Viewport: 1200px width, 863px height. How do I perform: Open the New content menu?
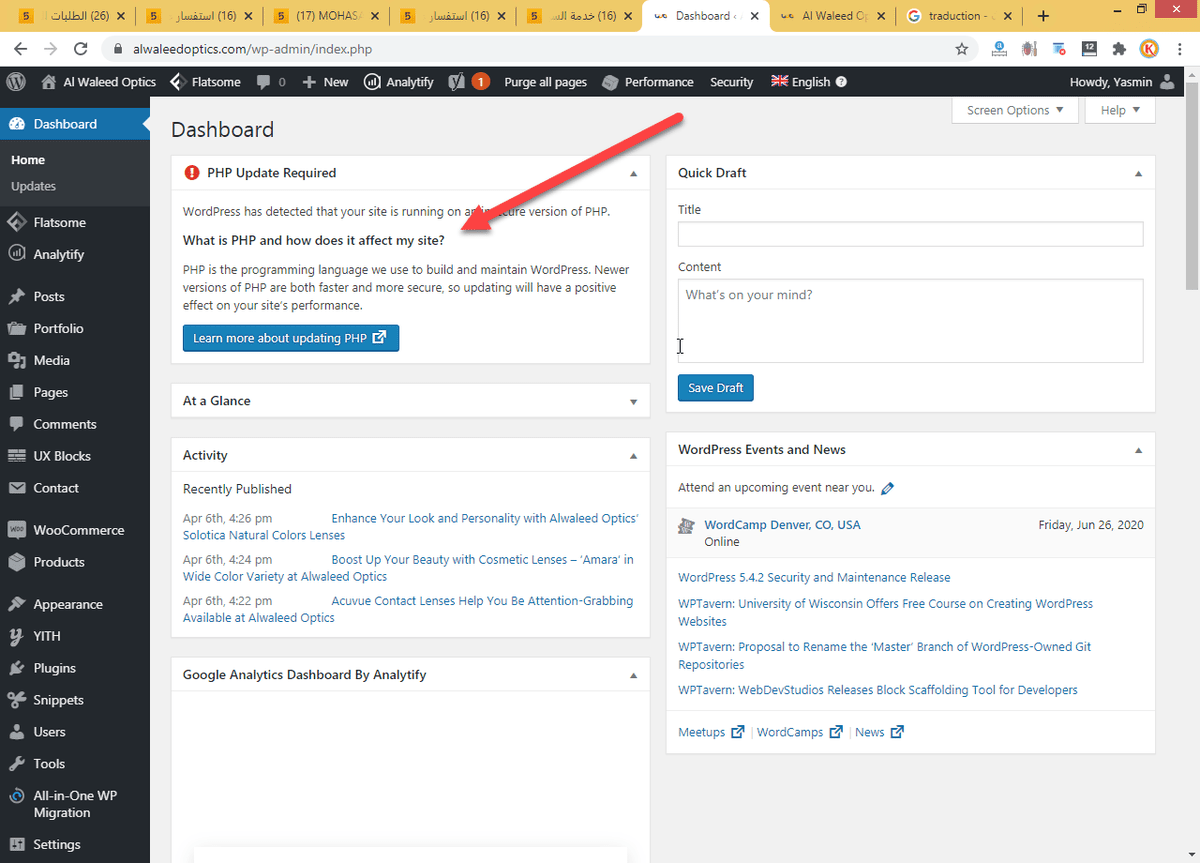[325, 82]
